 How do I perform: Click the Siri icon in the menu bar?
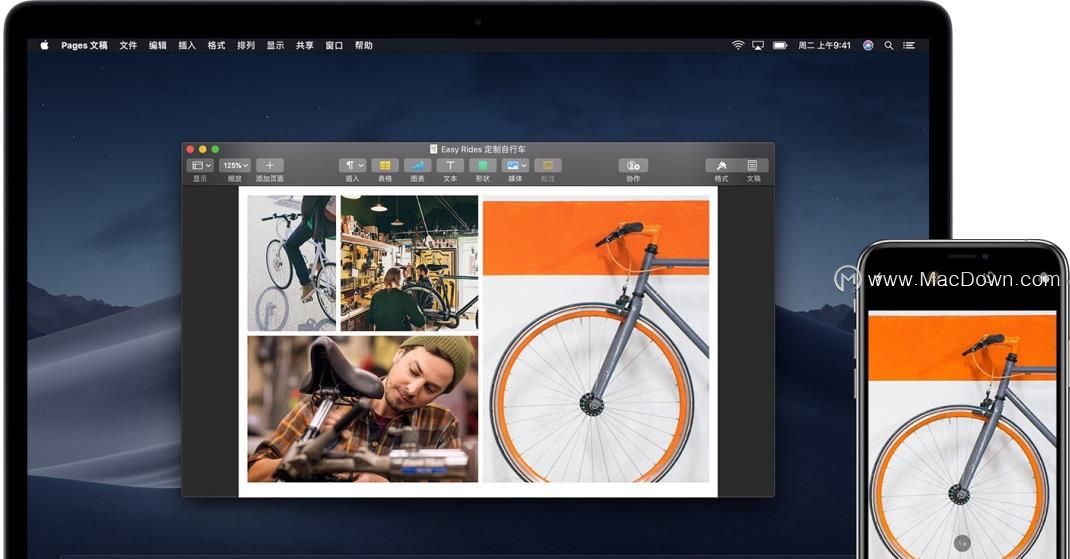pyautogui.click(x=868, y=45)
